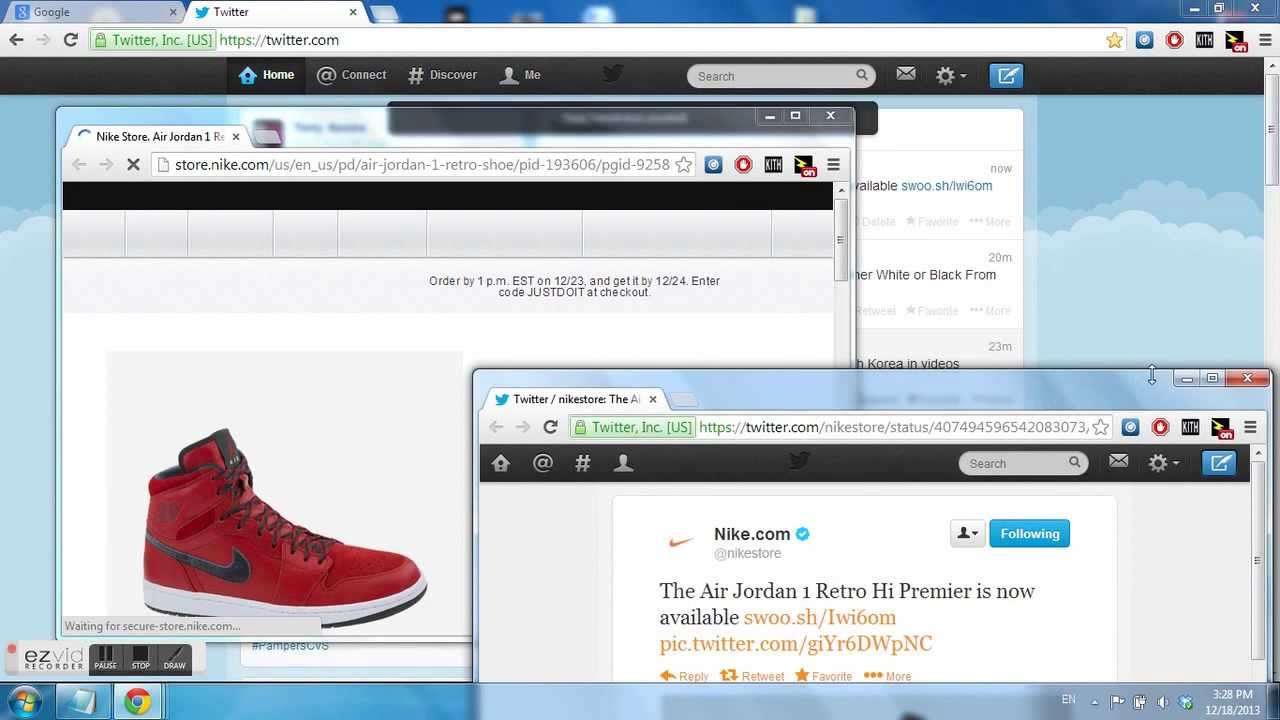Toggle the Following button for Nike.com
1280x720 pixels.
[1030, 533]
